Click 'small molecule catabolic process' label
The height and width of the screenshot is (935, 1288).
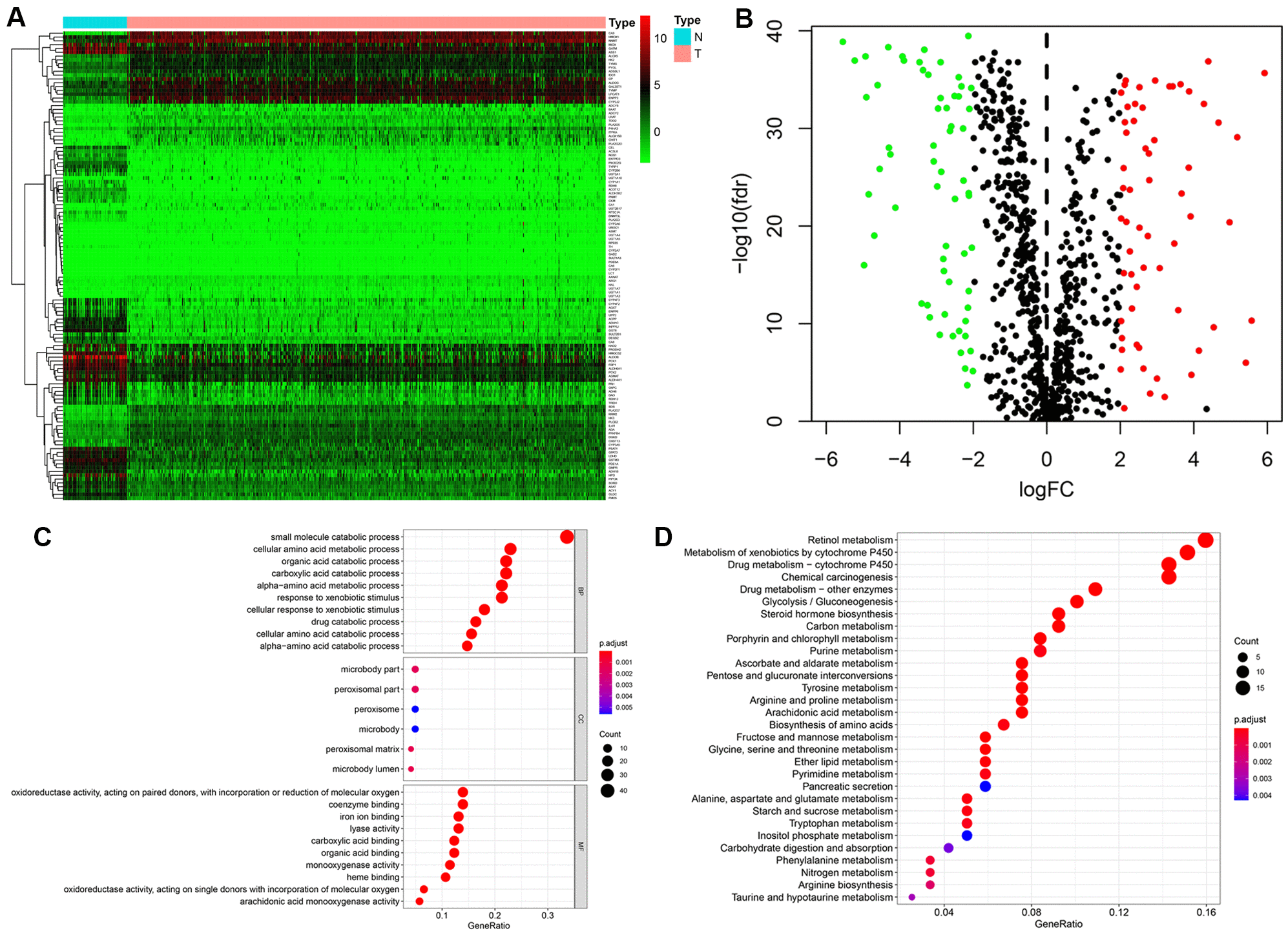point(335,537)
